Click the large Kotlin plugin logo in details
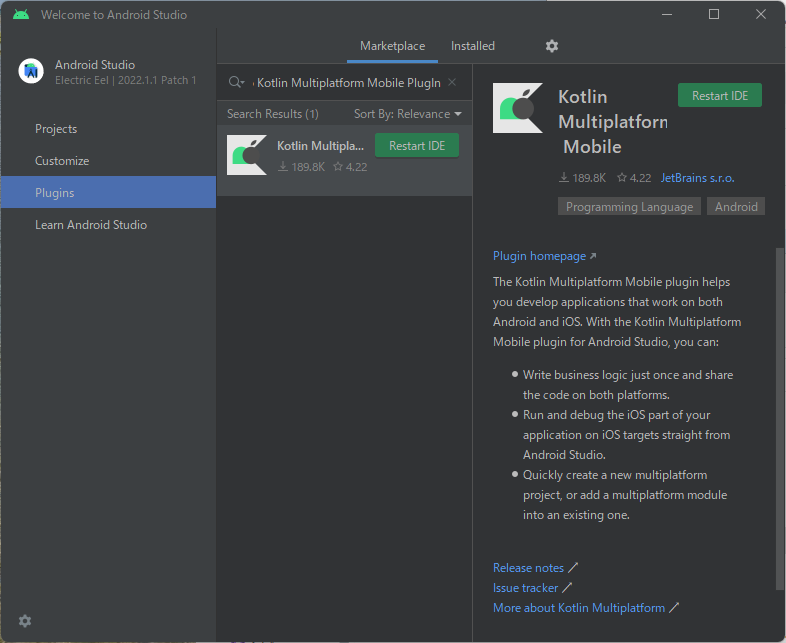The height and width of the screenshot is (643, 786). click(518, 108)
